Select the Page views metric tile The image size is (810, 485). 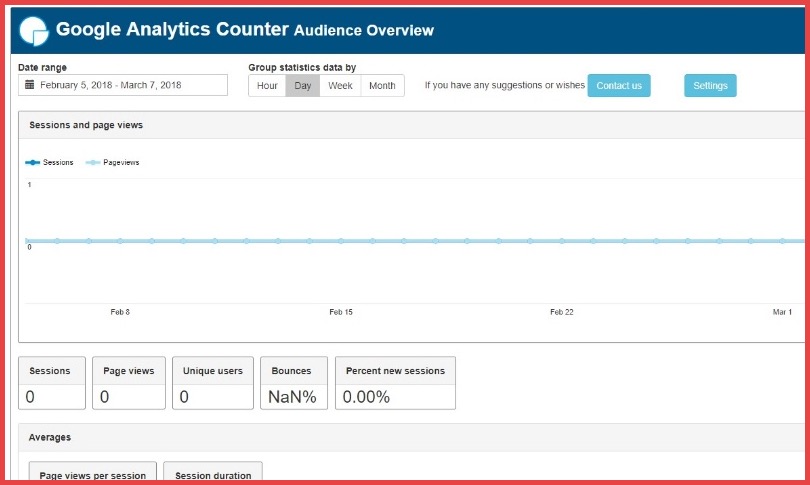point(129,383)
